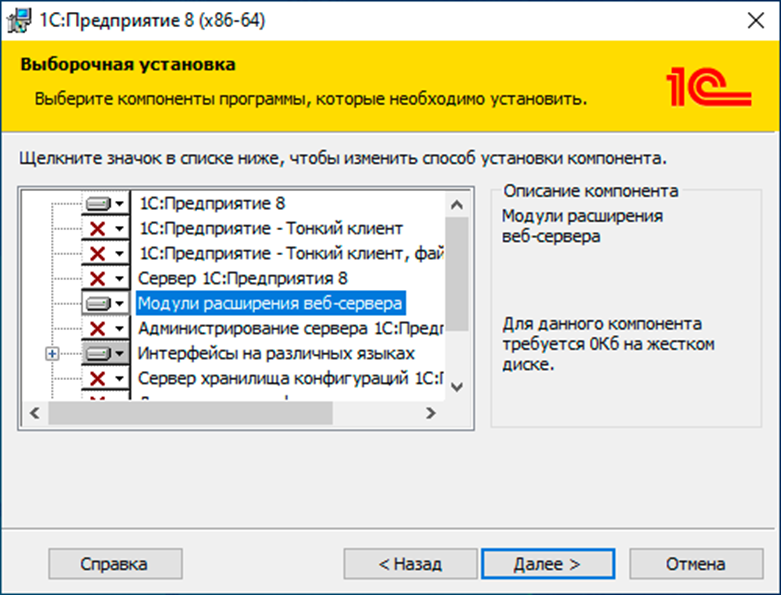Click the drive icon for Интерфейсы на различных языках
The width and height of the screenshot is (781, 595).
[98, 353]
